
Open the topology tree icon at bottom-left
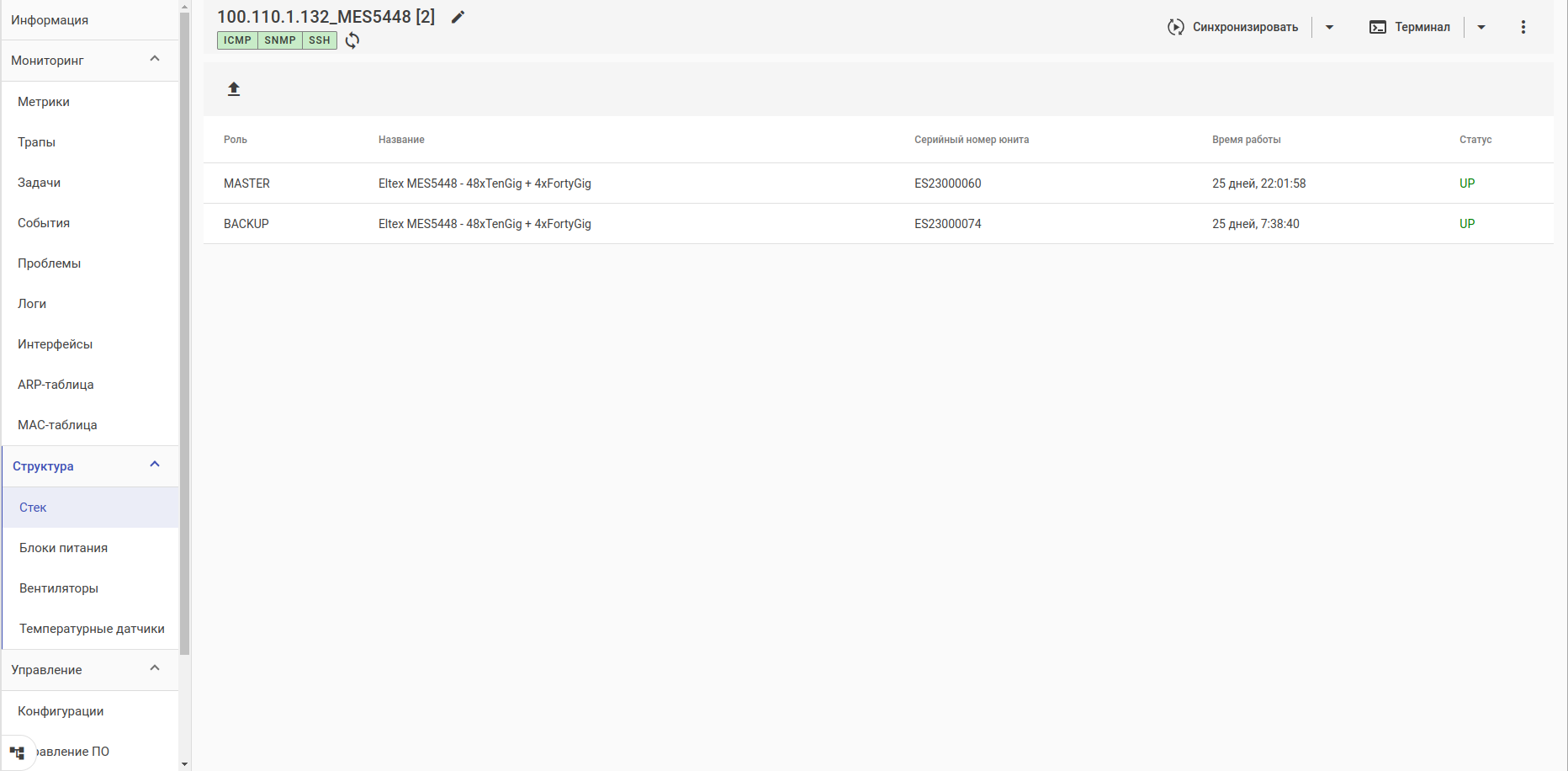(x=17, y=752)
